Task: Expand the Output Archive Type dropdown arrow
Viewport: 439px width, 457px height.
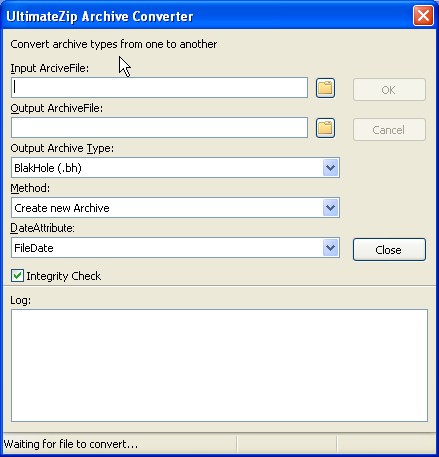Action: coord(331,168)
